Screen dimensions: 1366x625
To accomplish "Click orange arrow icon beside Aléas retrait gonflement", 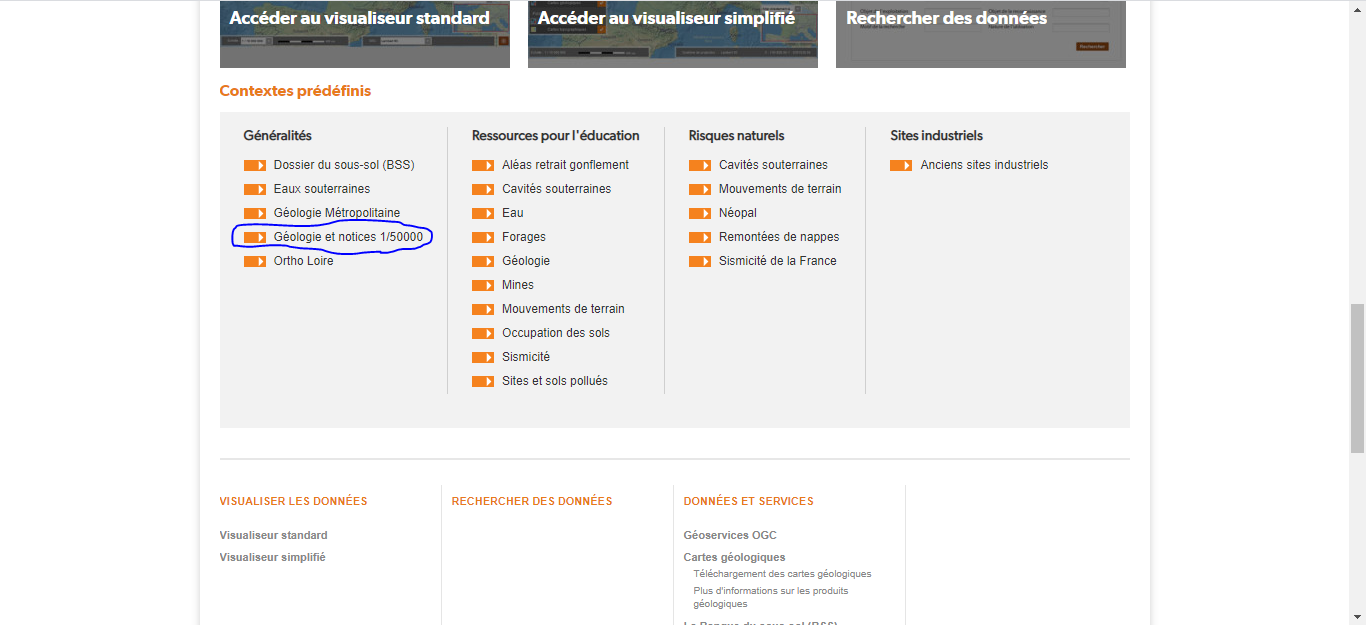I will (x=483, y=165).
